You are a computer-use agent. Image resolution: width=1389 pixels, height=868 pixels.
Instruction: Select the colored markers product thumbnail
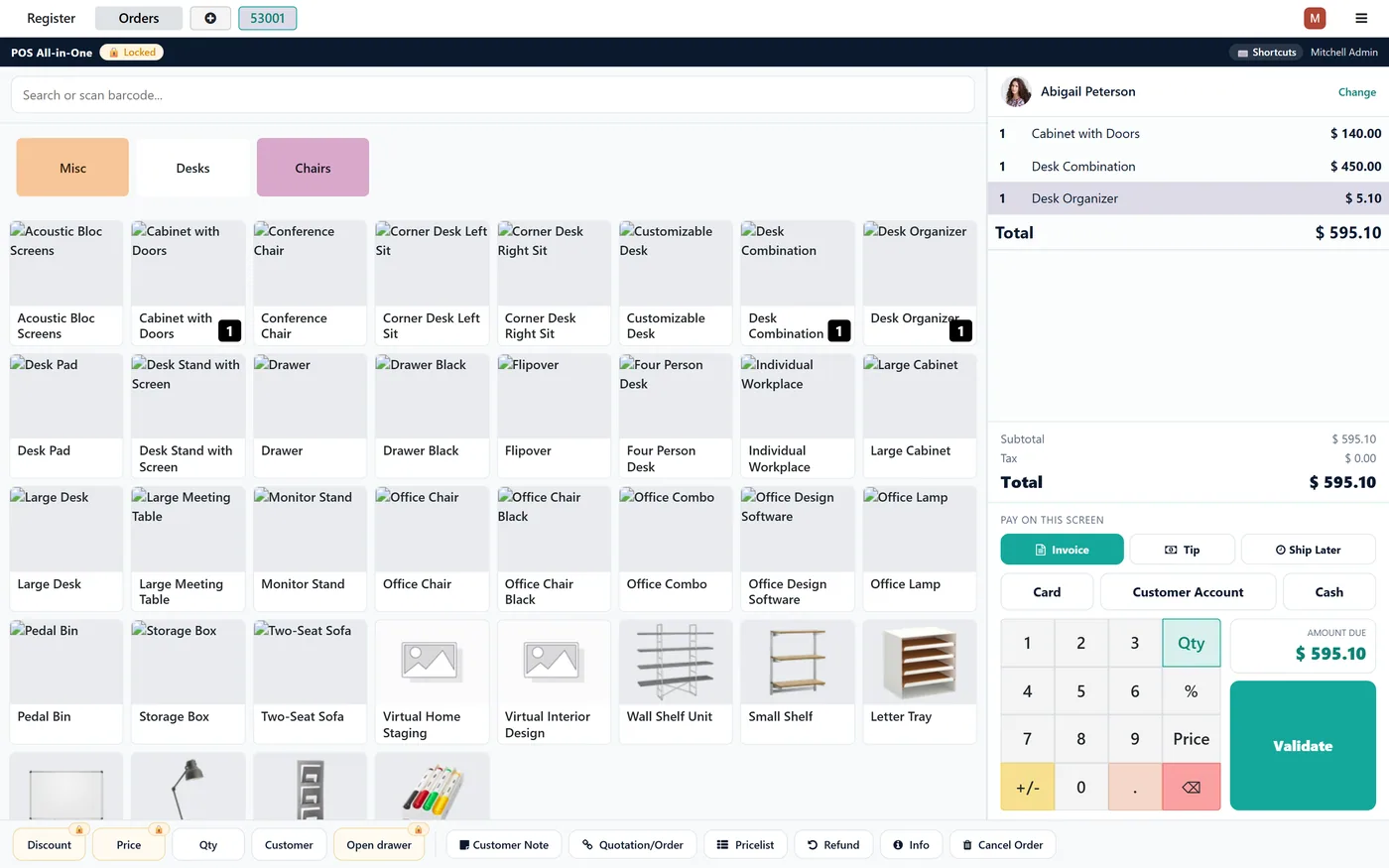(432, 786)
